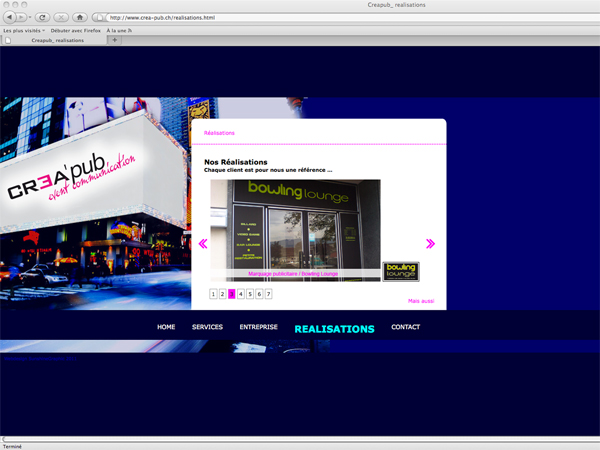The image size is (600, 450).
Task: Select the Creapub_ realisations tab
Action: click(54, 40)
